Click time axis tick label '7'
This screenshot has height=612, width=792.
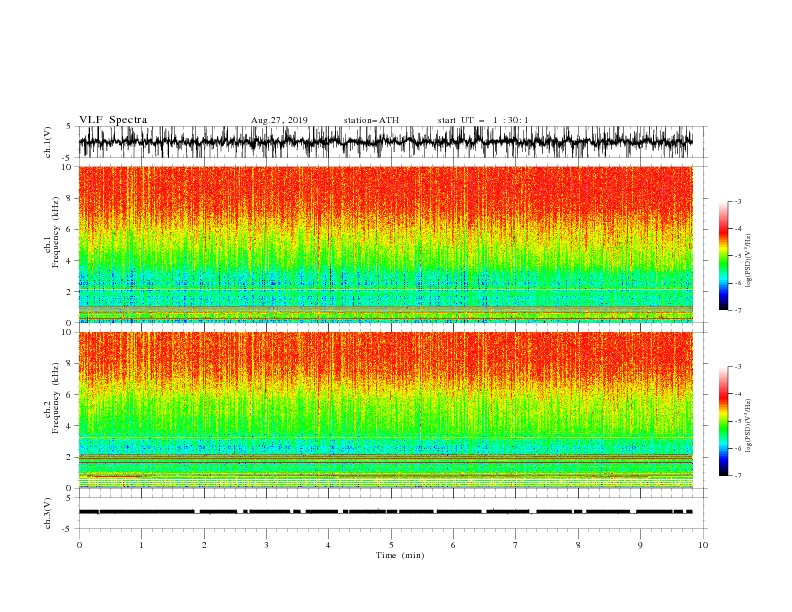516,545
